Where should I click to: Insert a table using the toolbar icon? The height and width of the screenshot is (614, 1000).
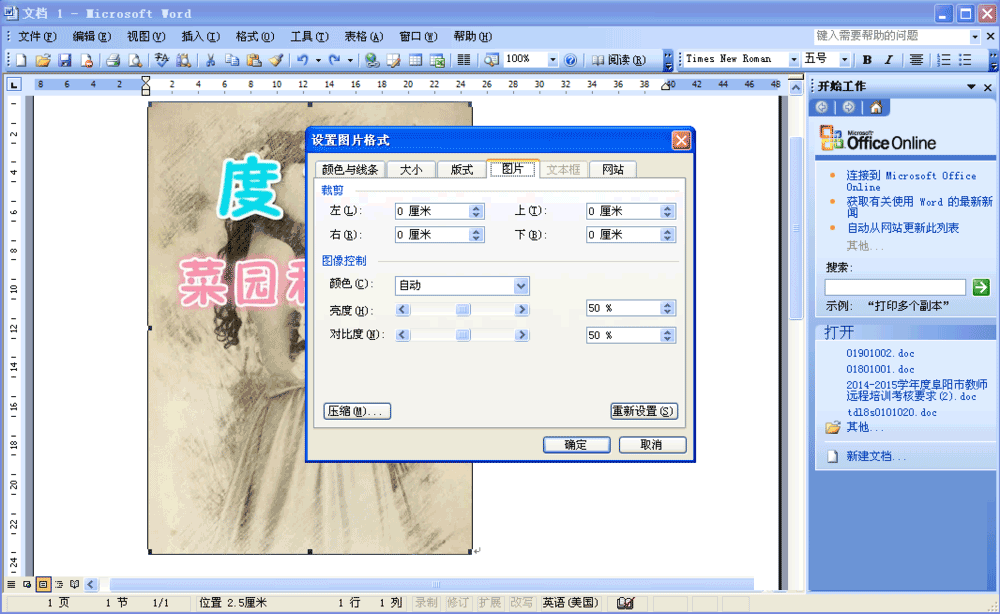[x=415, y=59]
